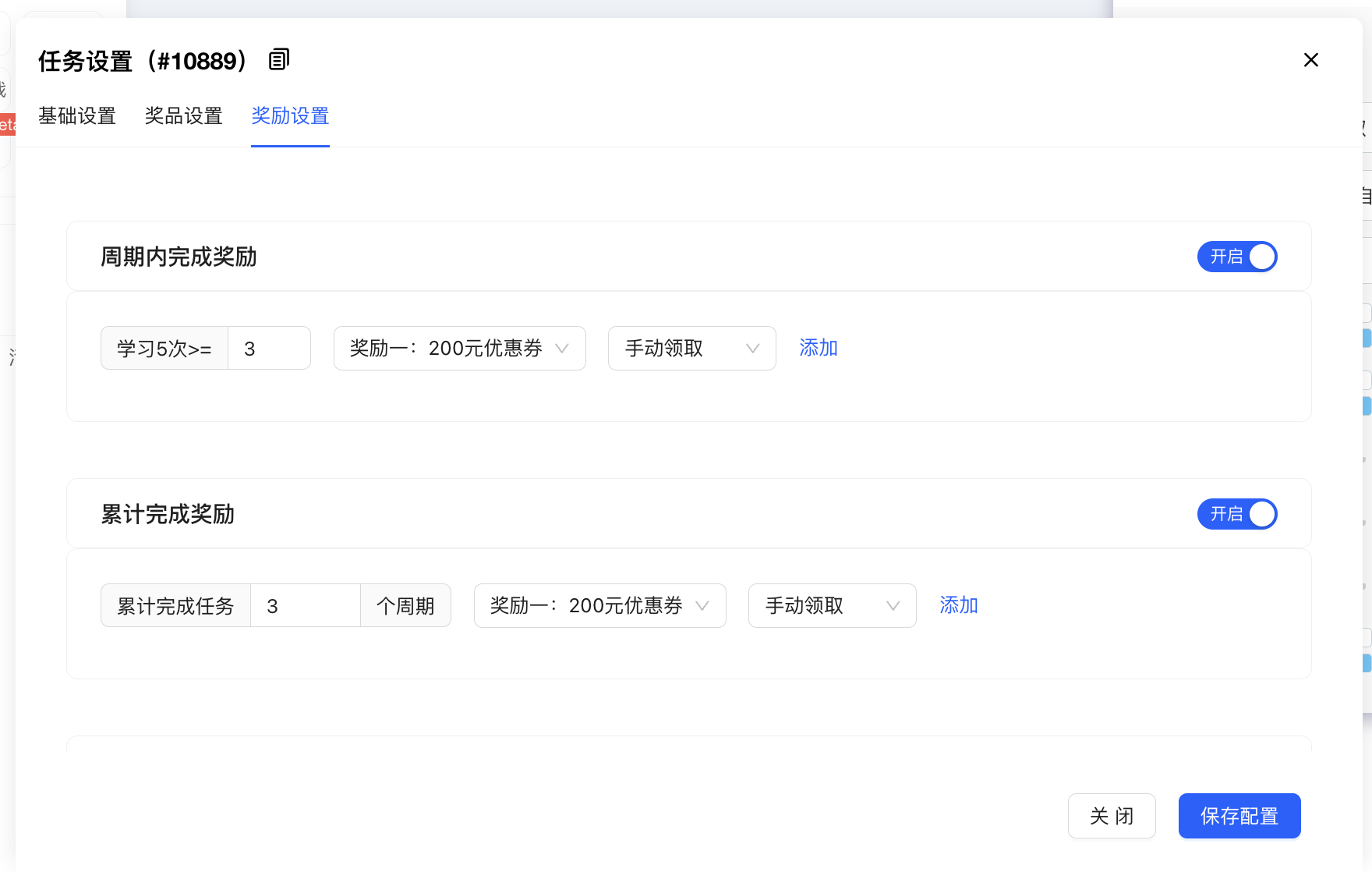Switch to the 基础设置 tab
Screen dimensions: 1372x872
[x=77, y=116]
